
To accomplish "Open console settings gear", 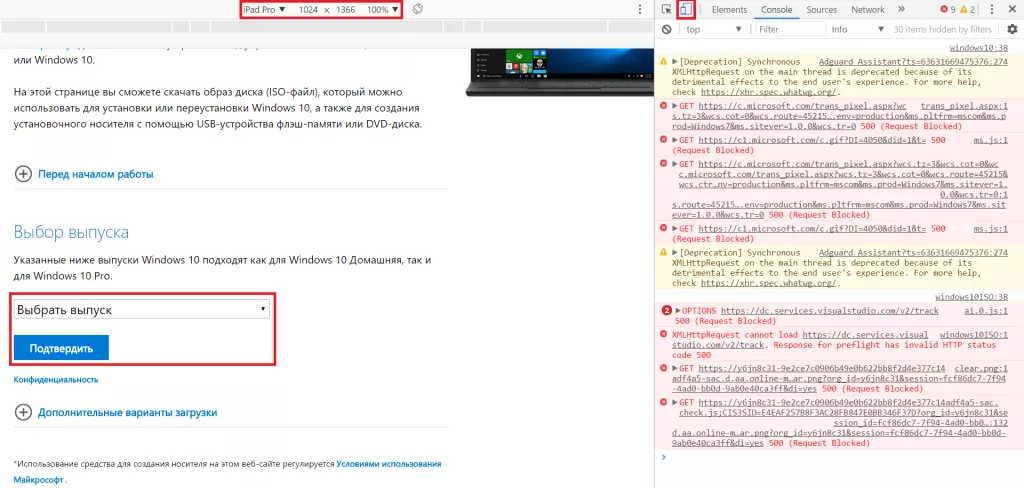I will coord(1012,29).
